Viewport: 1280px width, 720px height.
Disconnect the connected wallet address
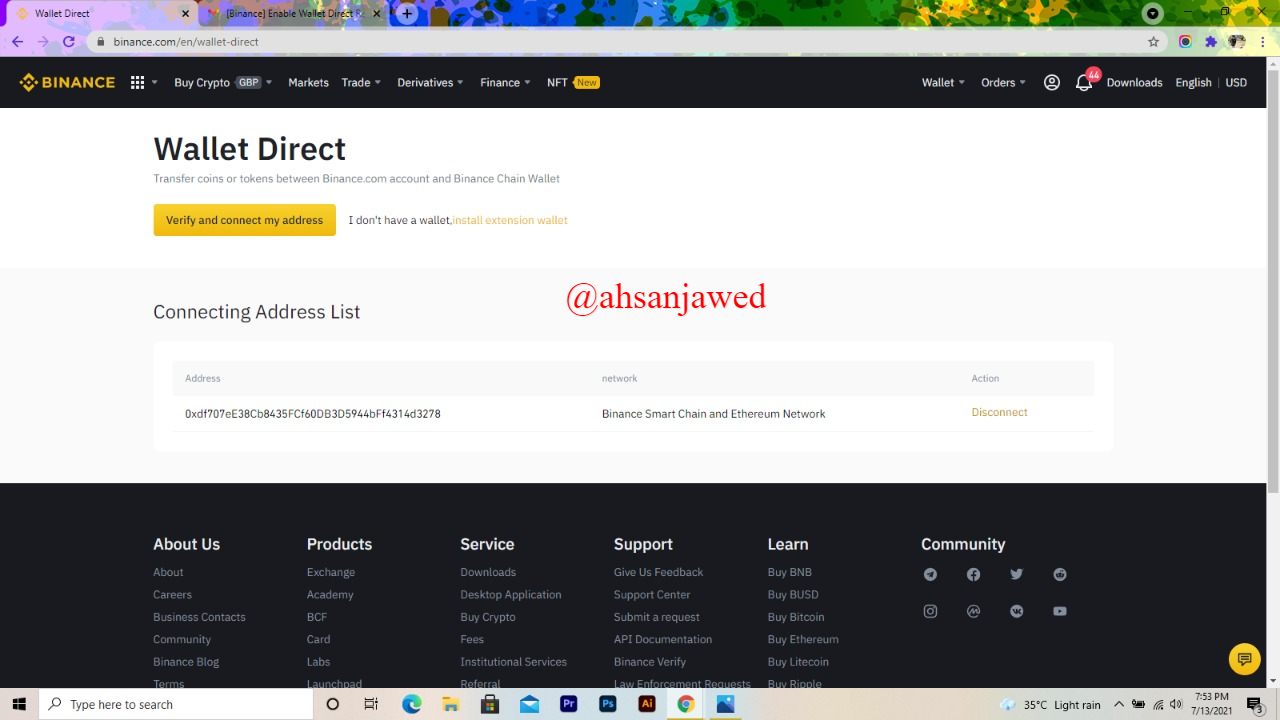click(999, 412)
